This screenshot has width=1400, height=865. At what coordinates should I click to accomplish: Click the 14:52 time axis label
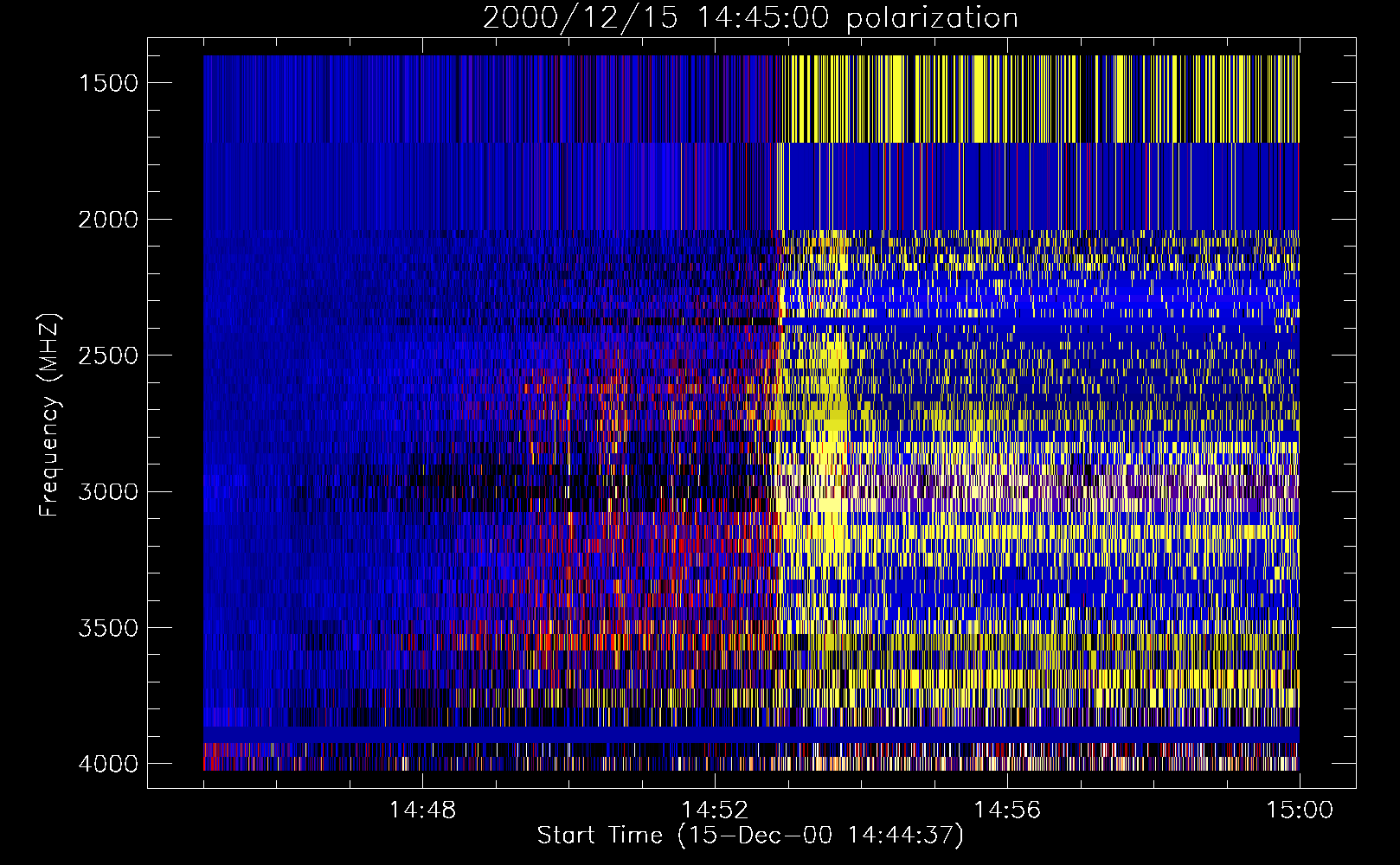[x=715, y=811]
